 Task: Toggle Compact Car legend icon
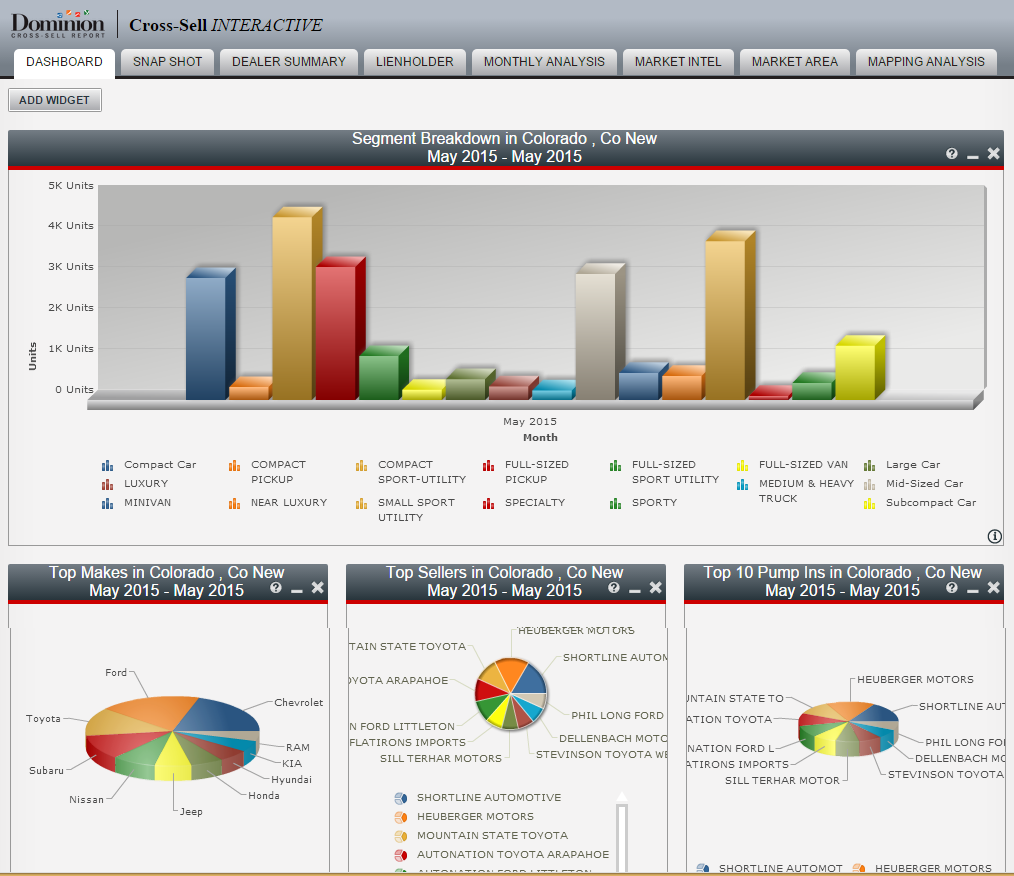(107, 465)
